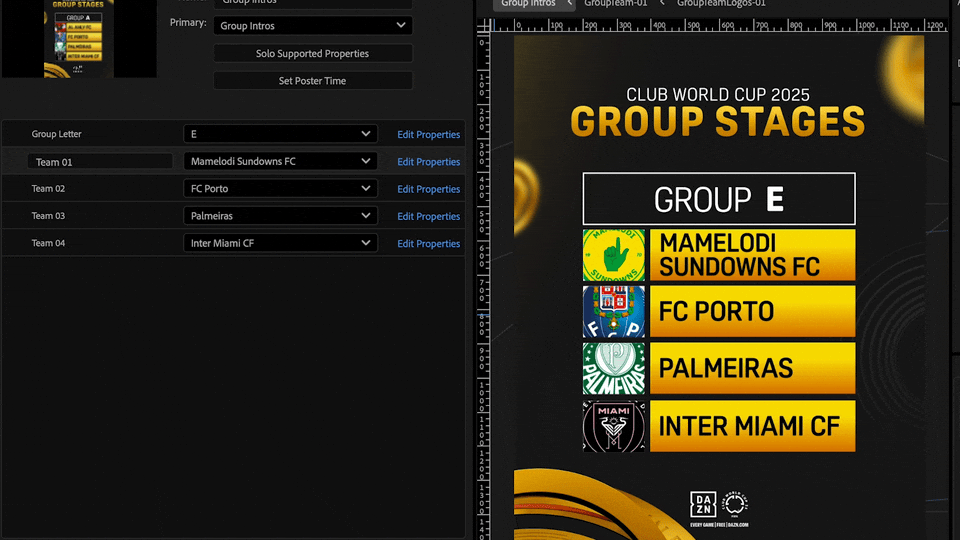Viewport: 960px width, 540px height.
Task: Edit Properties for Team 04
Action: [429, 244]
